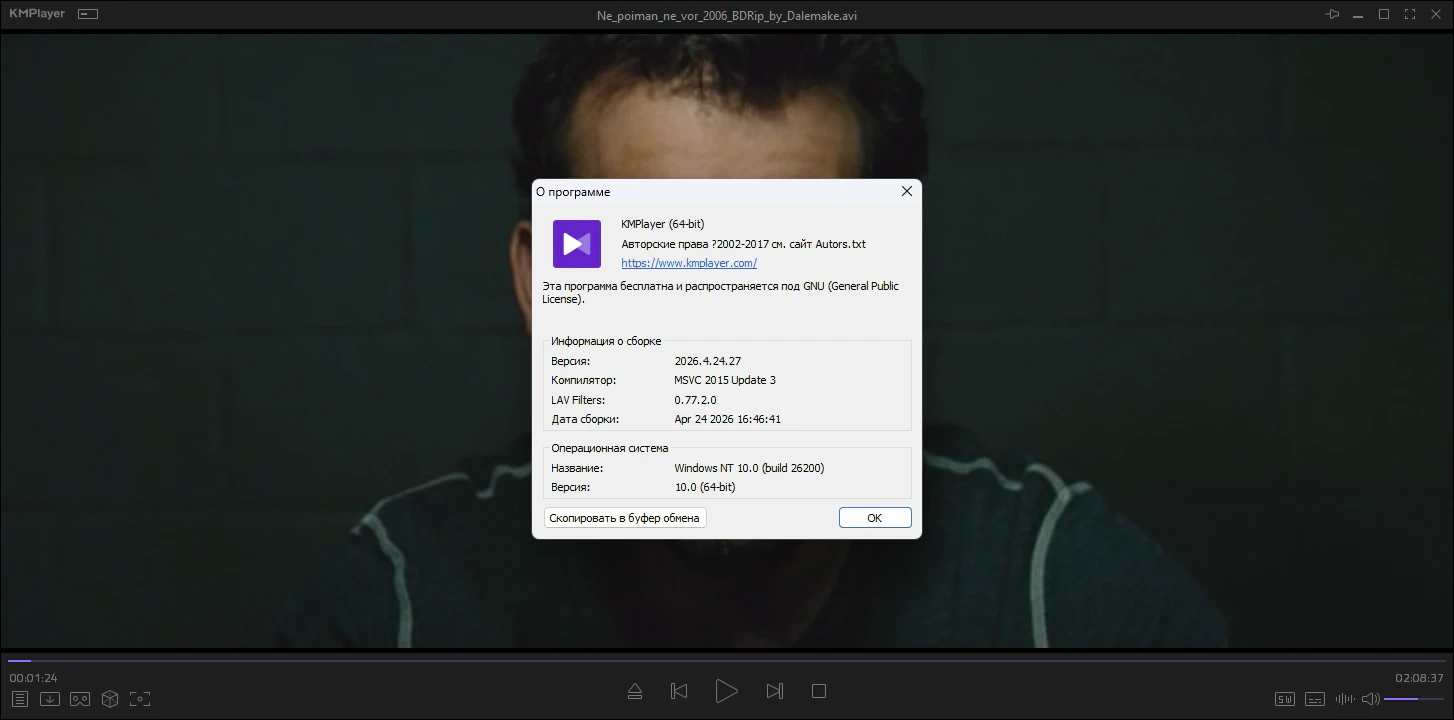This screenshot has width=1454, height=720.
Task: Click the compact mode icon beside KMPlayer logo
Action: (x=88, y=14)
